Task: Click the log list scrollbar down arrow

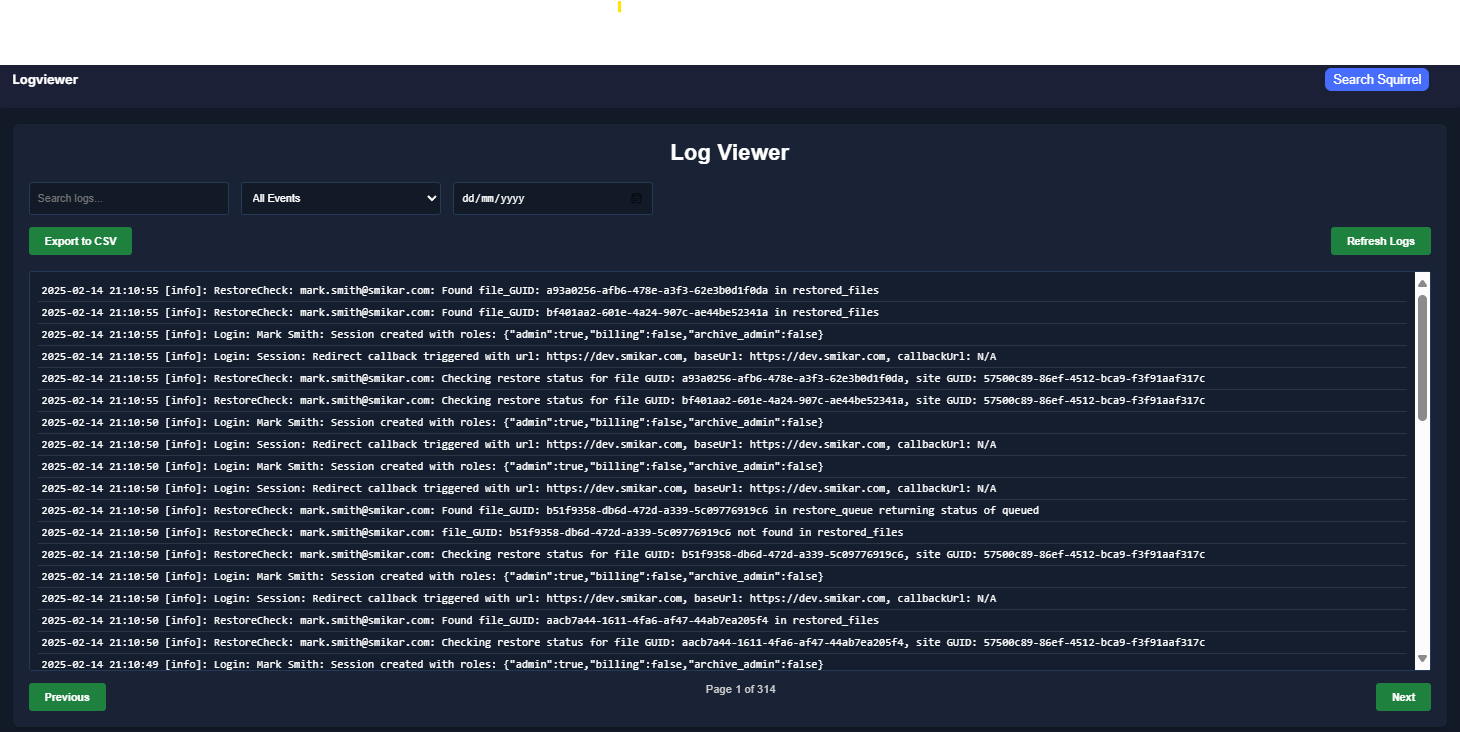Action: [1422, 658]
